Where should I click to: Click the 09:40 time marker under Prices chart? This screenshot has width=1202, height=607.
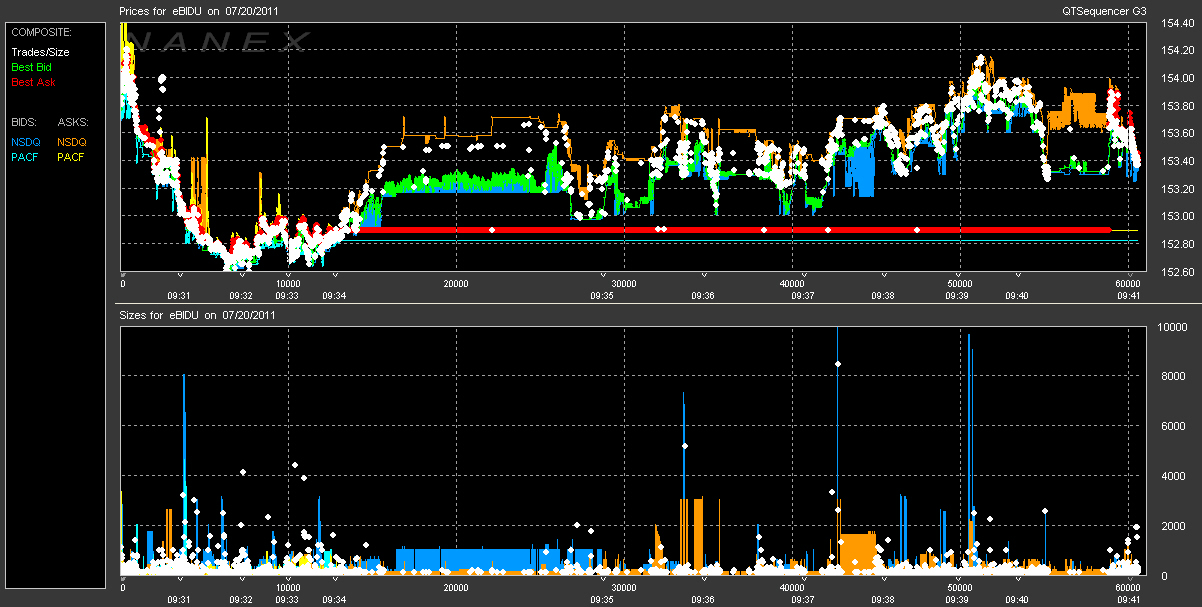[x=1017, y=295]
